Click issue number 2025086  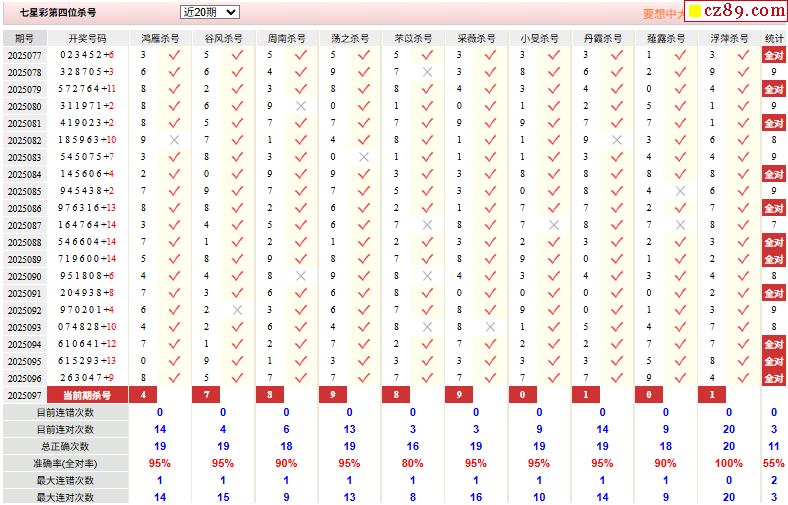pos(25,209)
